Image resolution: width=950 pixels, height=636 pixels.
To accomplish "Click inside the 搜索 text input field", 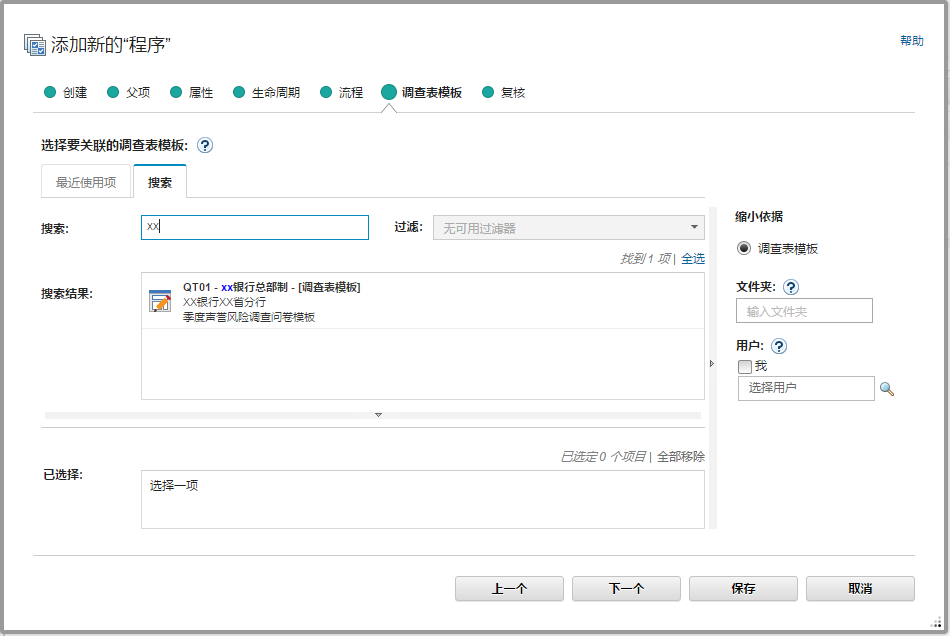I will [x=254, y=227].
